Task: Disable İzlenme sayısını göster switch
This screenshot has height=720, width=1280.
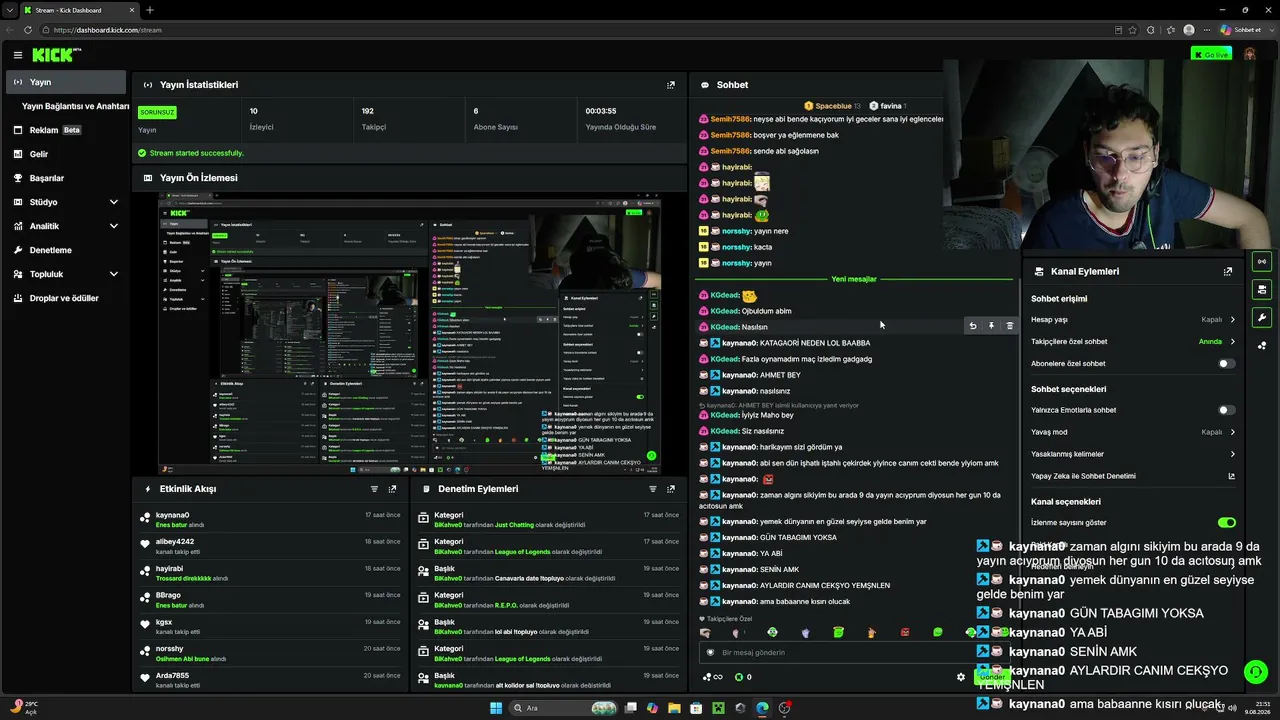Action: [1227, 522]
